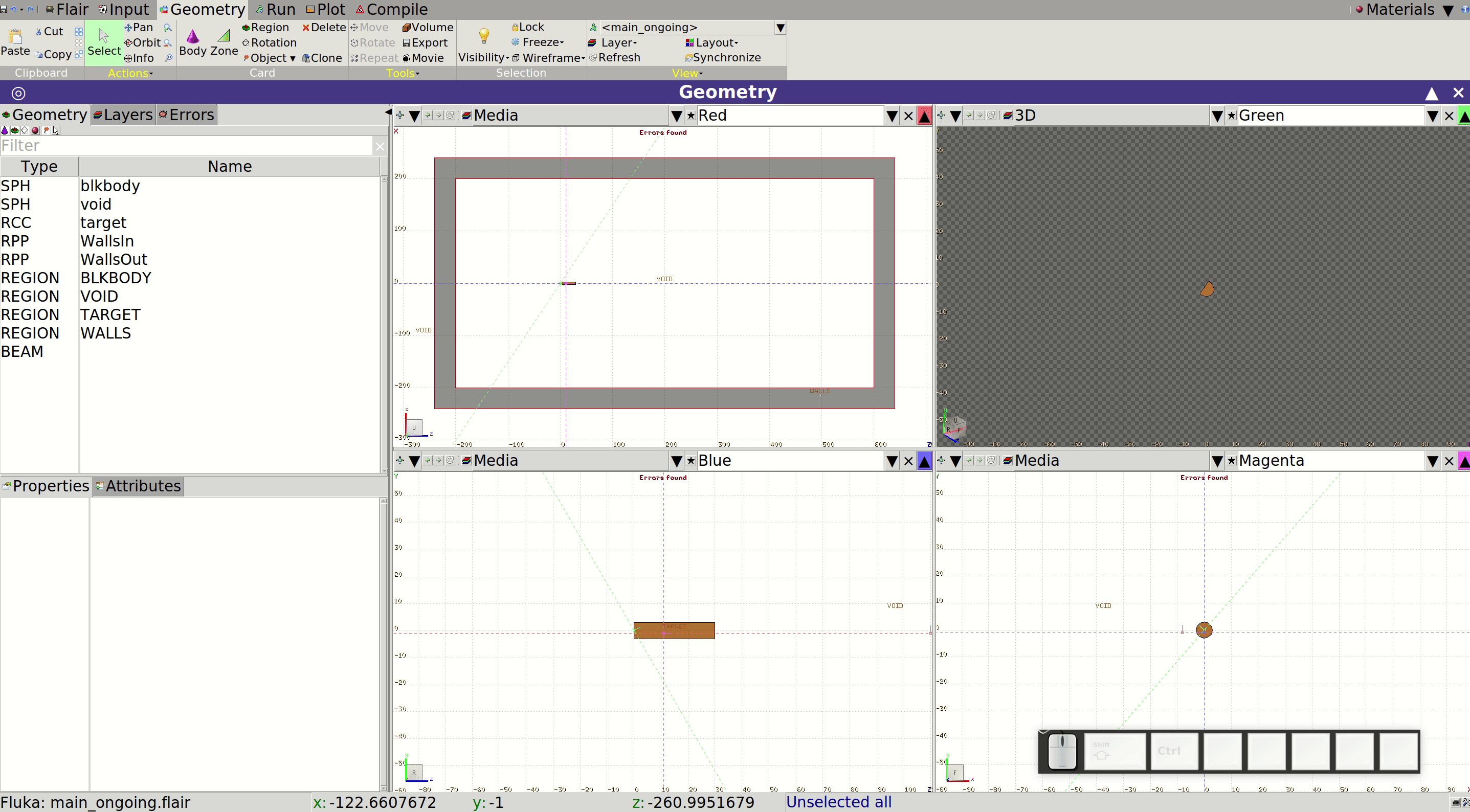Choose the Pan action
The height and width of the screenshot is (812, 1470).
139,28
